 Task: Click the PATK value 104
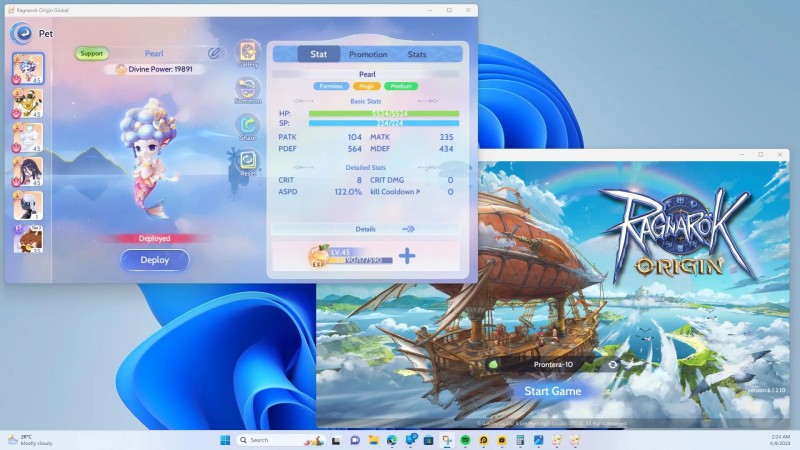click(355, 137)
